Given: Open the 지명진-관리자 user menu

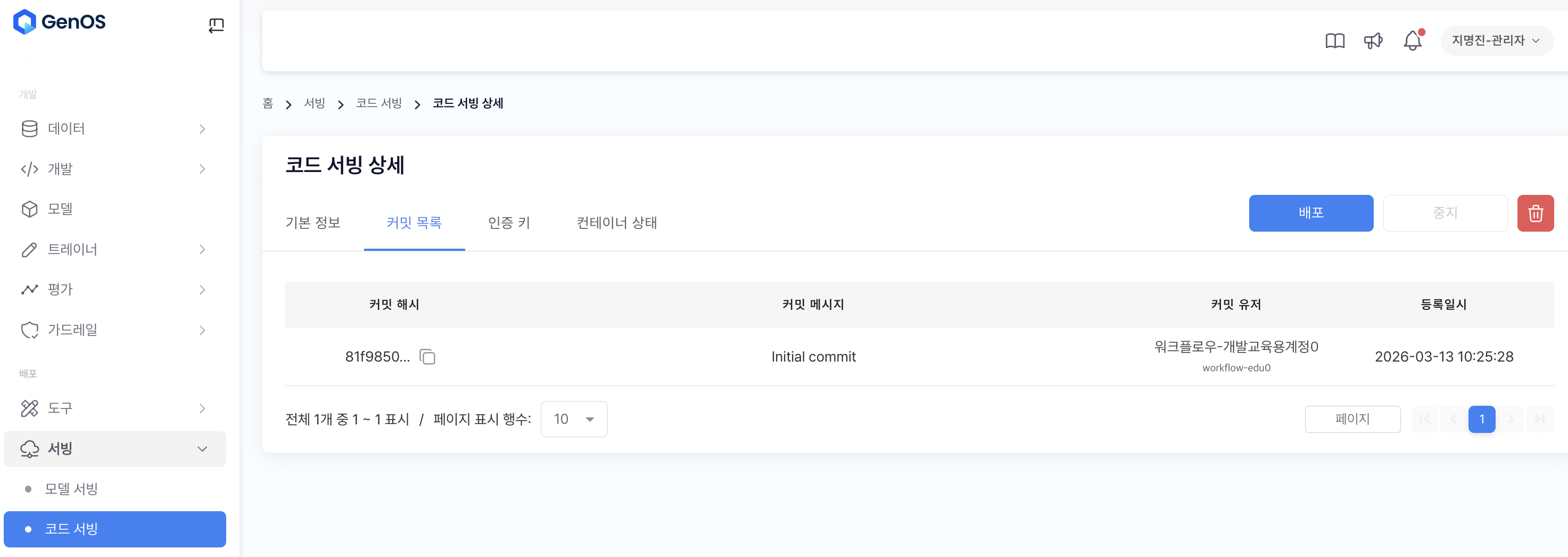Looking at the screenshot, I should coord(1496,41).
